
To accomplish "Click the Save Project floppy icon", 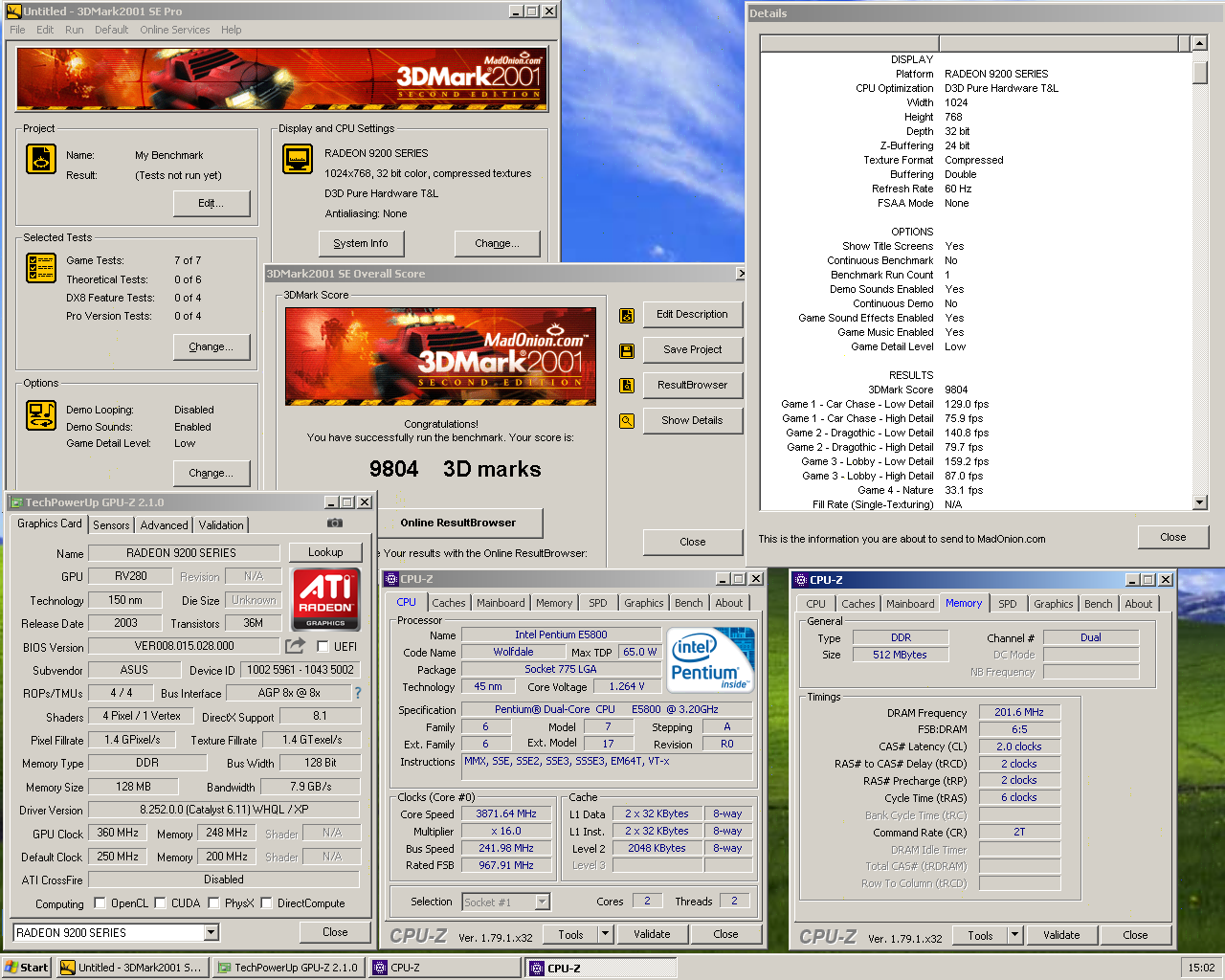I will coord(627,350).
